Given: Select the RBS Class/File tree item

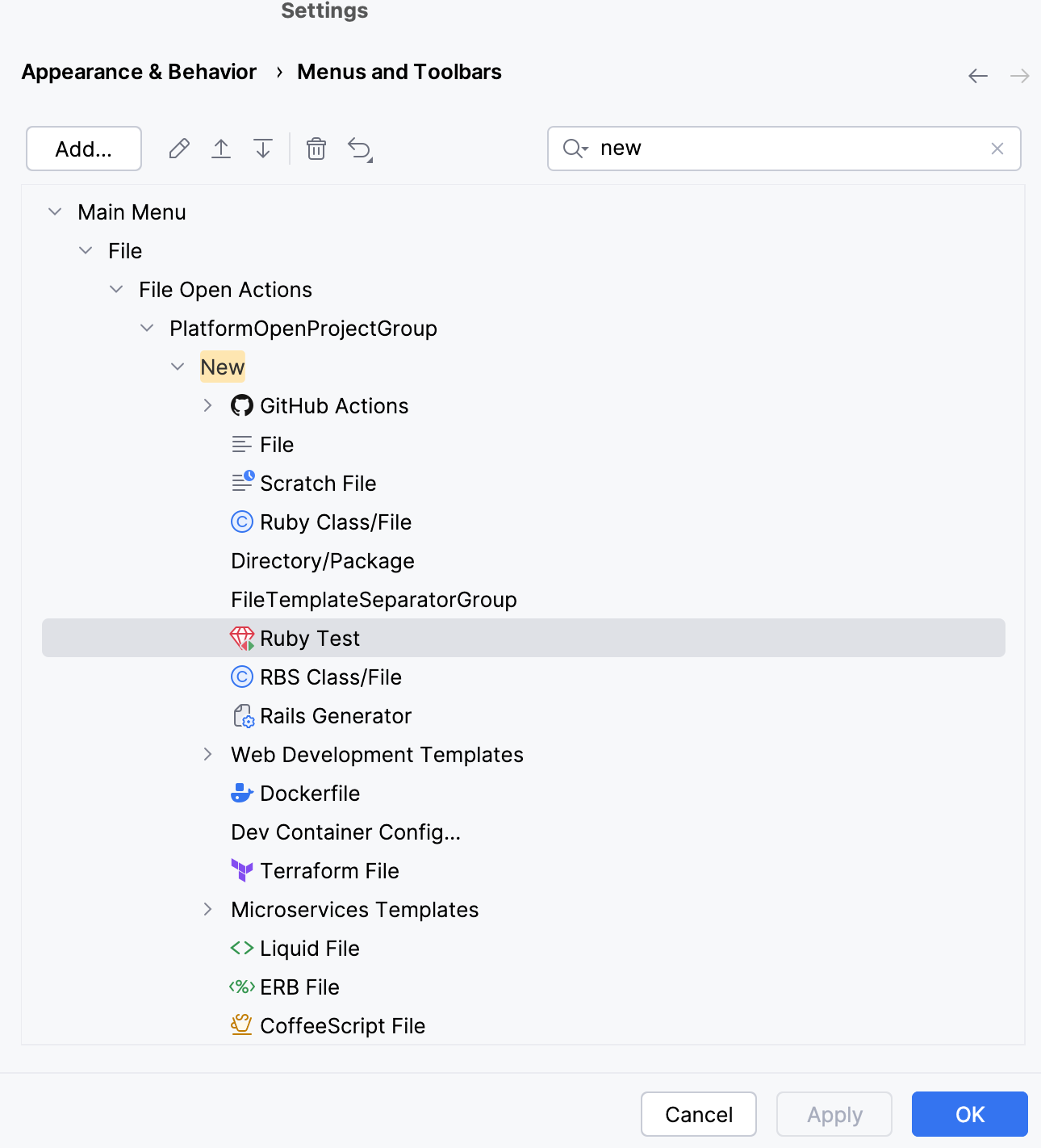Looking at the screenshot, I should pyautogui.click(x=330, y=677).
